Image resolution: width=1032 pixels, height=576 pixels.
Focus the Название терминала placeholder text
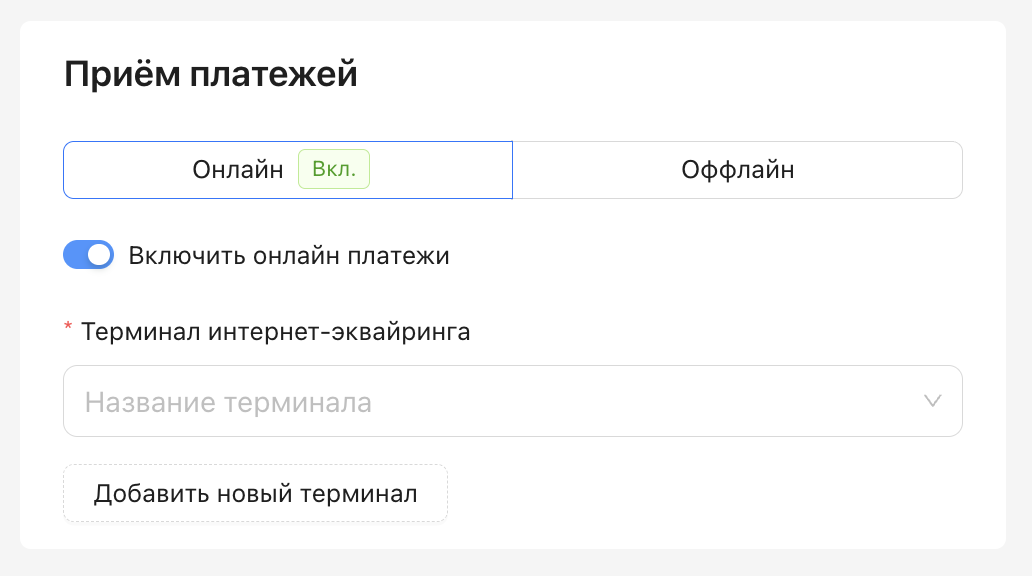click(x=228, y=402)
